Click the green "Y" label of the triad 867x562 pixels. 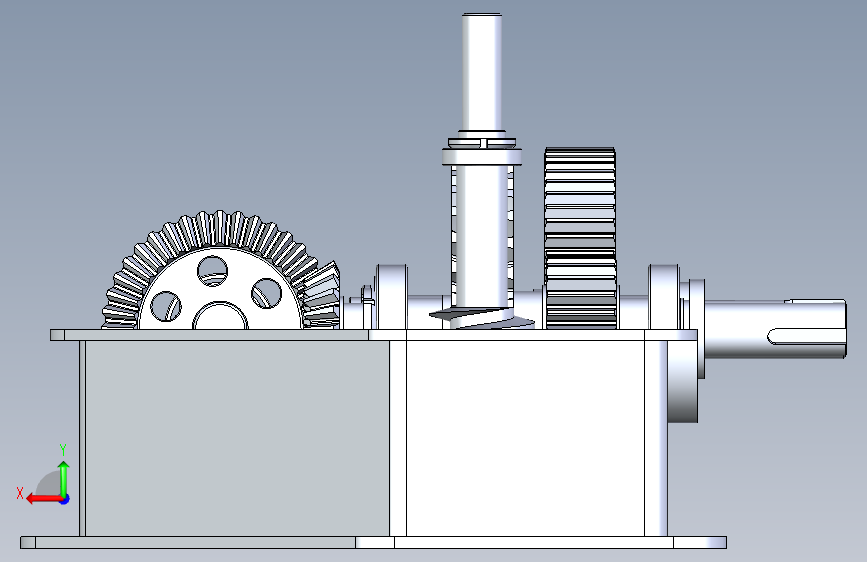pyautogui.click(x=63, y=450)
